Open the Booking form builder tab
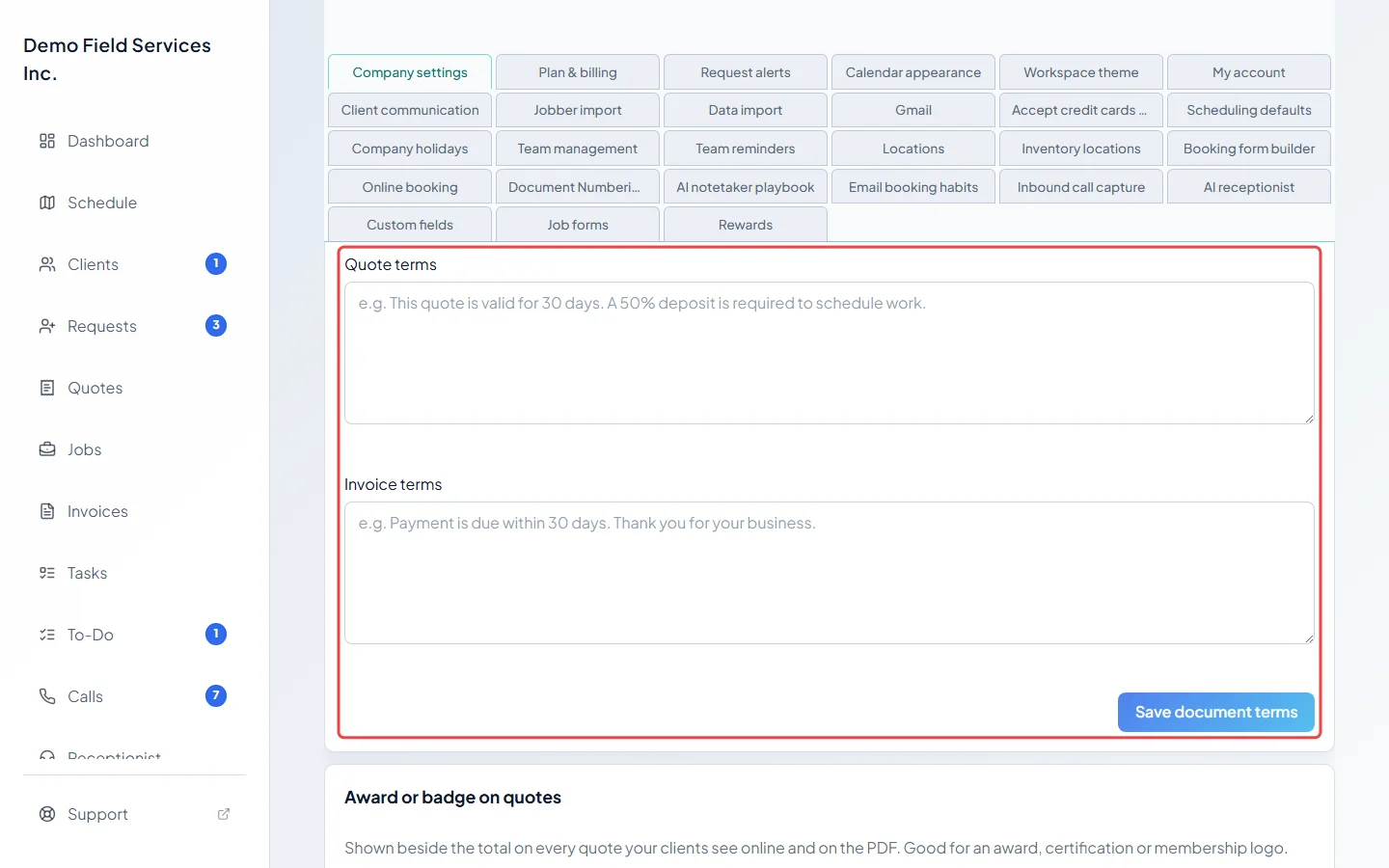Viewport: 1389px width, 868px height. [x=1249, y=149]
